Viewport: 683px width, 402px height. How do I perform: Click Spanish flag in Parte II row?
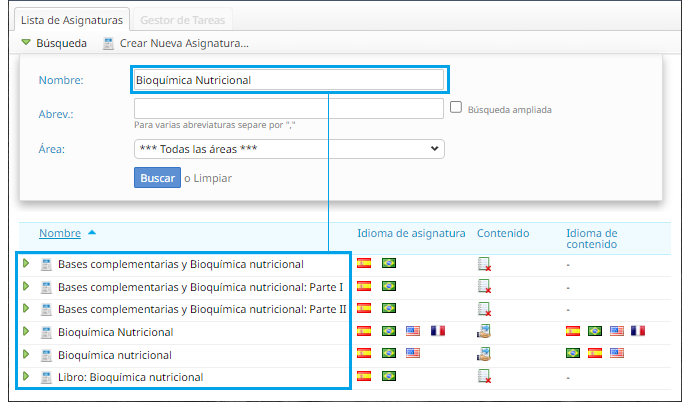(x=364, y=308)
